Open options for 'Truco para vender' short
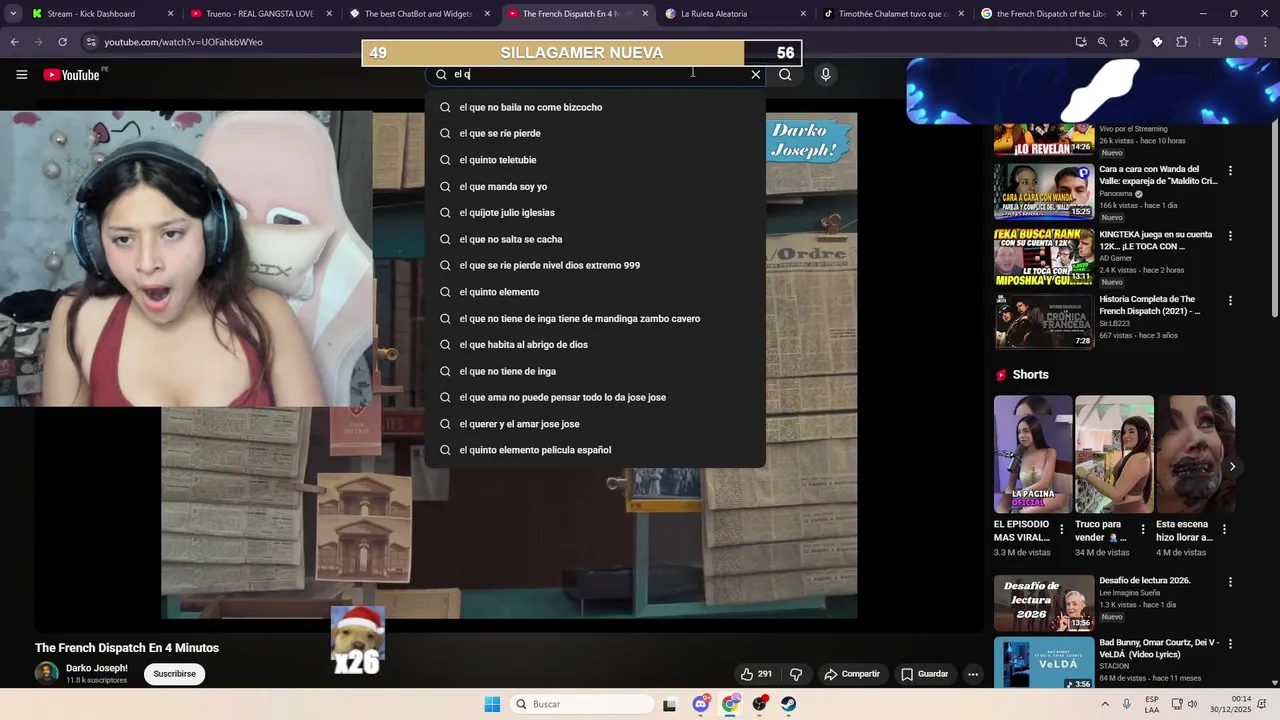The height and width of the screenshot is (720, 1280). pos(1143,529)
